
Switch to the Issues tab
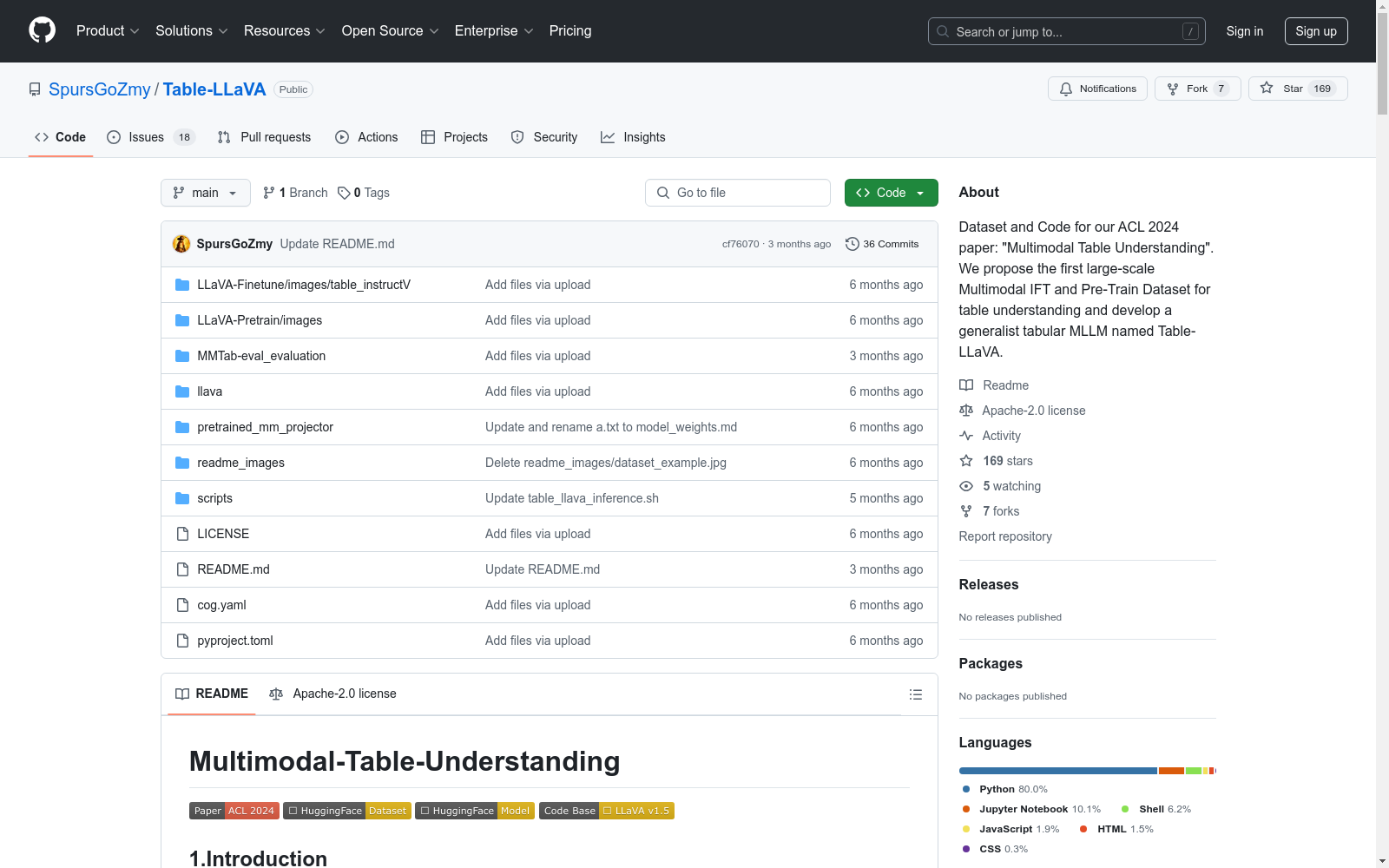tap(146, 137)
